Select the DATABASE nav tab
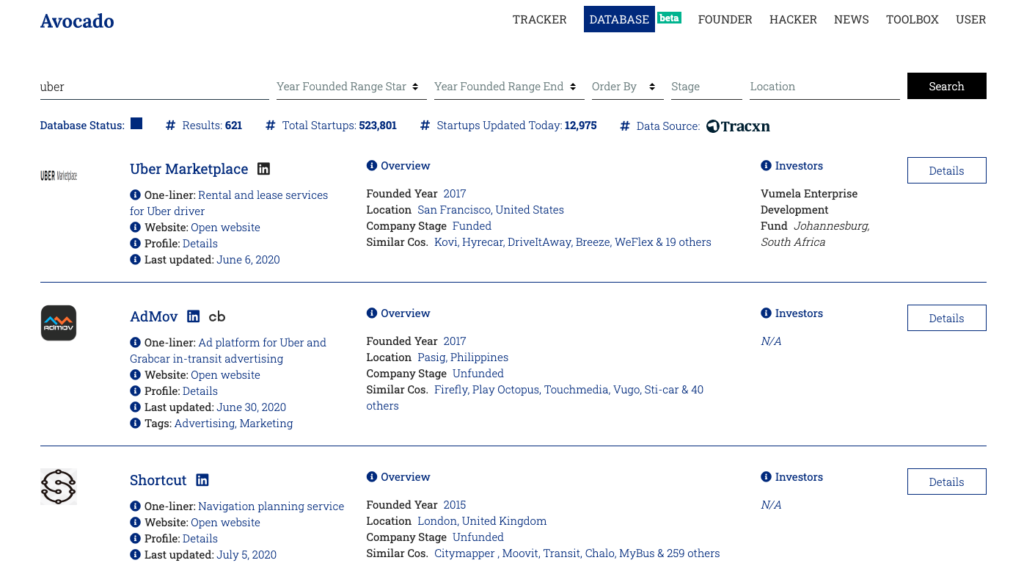 coord(619,20)
